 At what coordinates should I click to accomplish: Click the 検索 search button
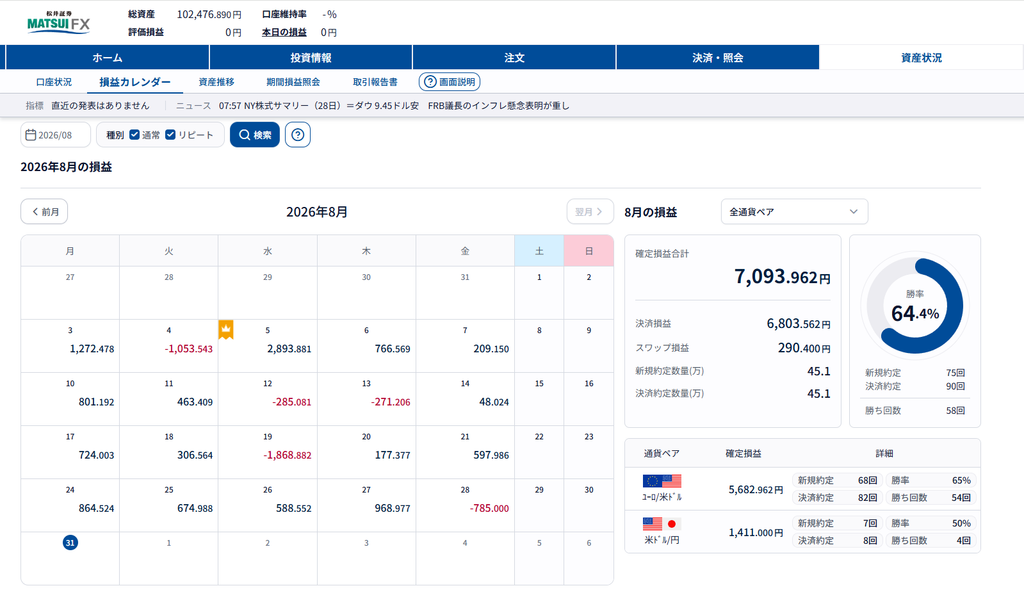(x=255, y=135)
